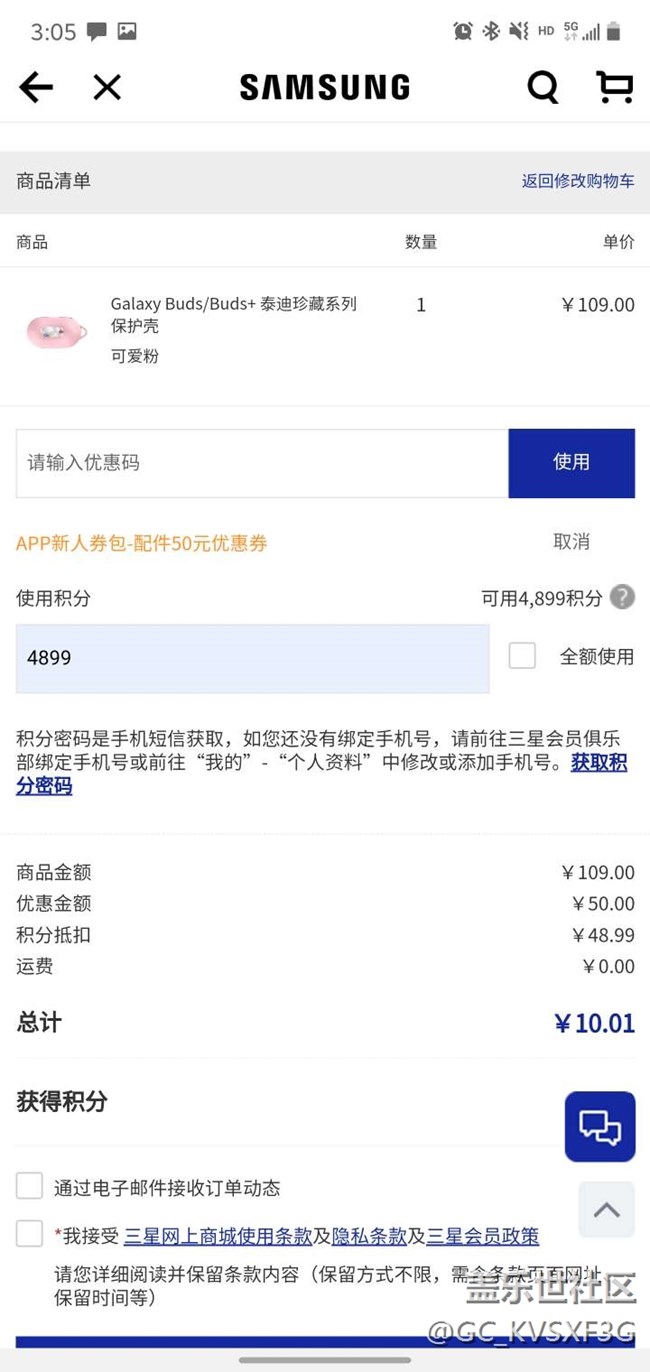Click 返回修改购物车 link
650x1372 pixels.
(x=578, y=181)
